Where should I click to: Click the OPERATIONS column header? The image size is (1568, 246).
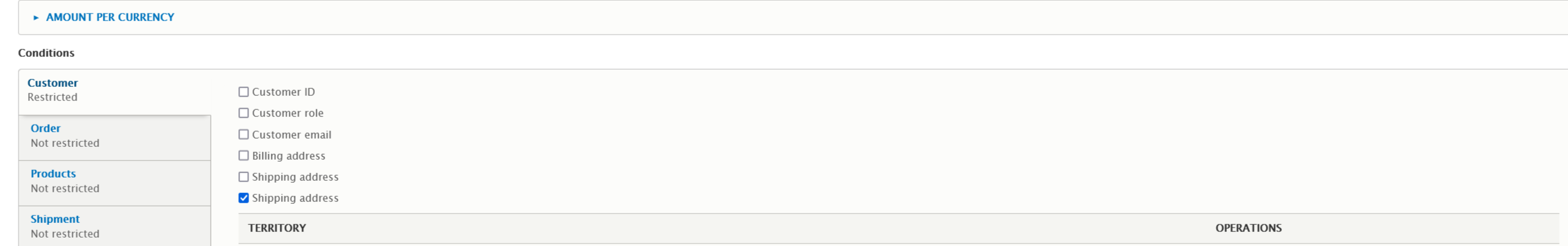pos(1248,228)
